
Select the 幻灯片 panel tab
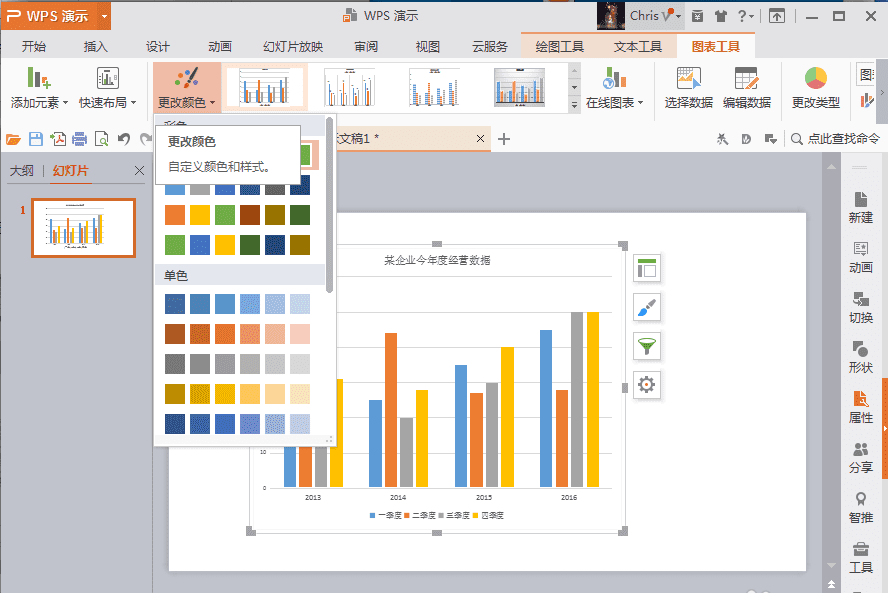(x=71, y=170)
